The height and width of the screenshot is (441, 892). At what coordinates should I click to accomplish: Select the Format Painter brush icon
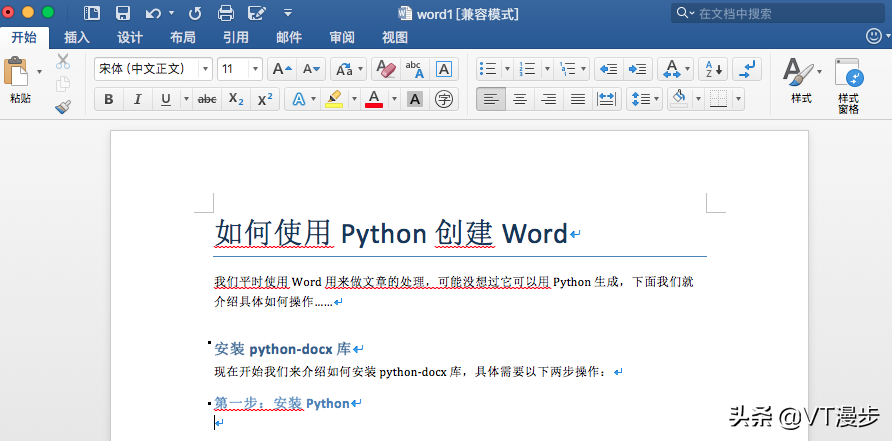[63, 106]
